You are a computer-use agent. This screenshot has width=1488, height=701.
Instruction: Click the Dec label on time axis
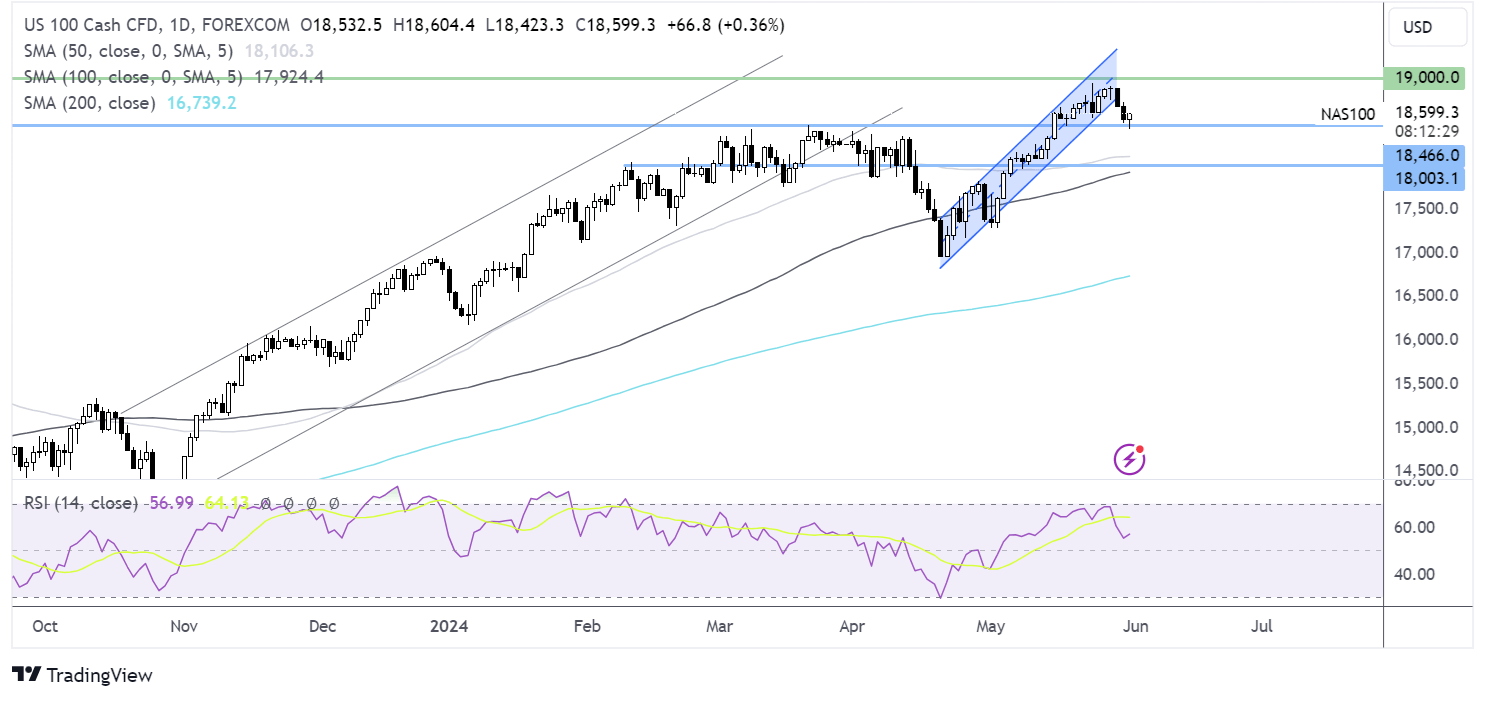322,627
